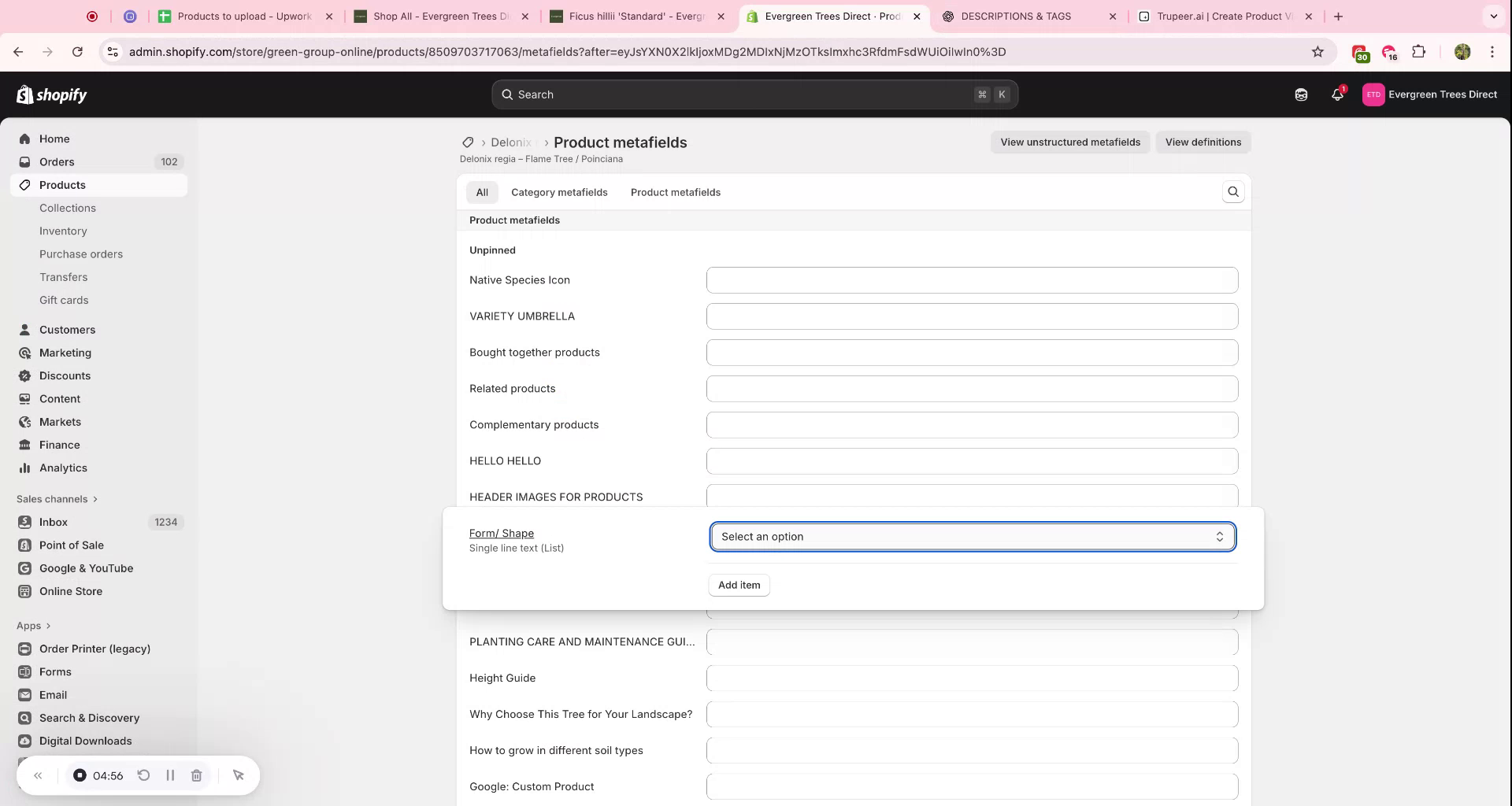Go back via the Delonix breadcrumb link
1512x806 pixels.
click(510, 142)
